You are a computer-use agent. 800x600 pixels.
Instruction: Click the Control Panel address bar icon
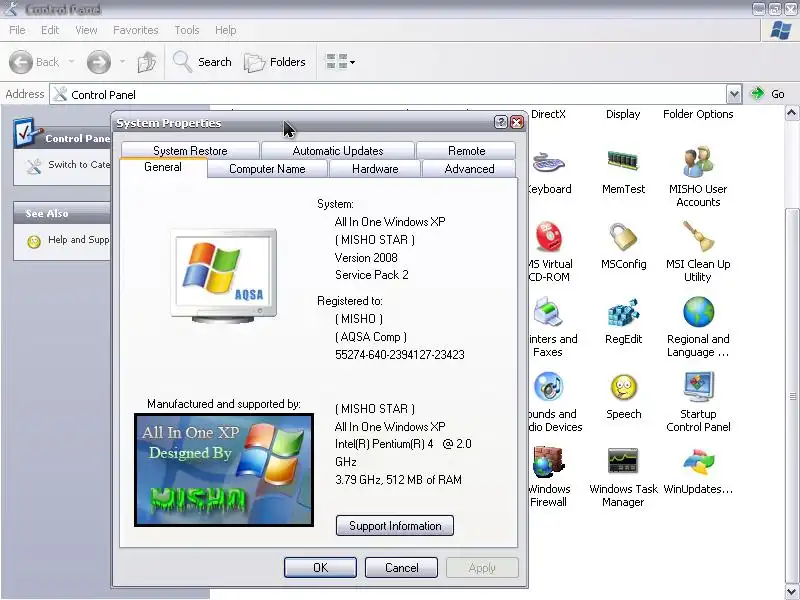point(60,94)
